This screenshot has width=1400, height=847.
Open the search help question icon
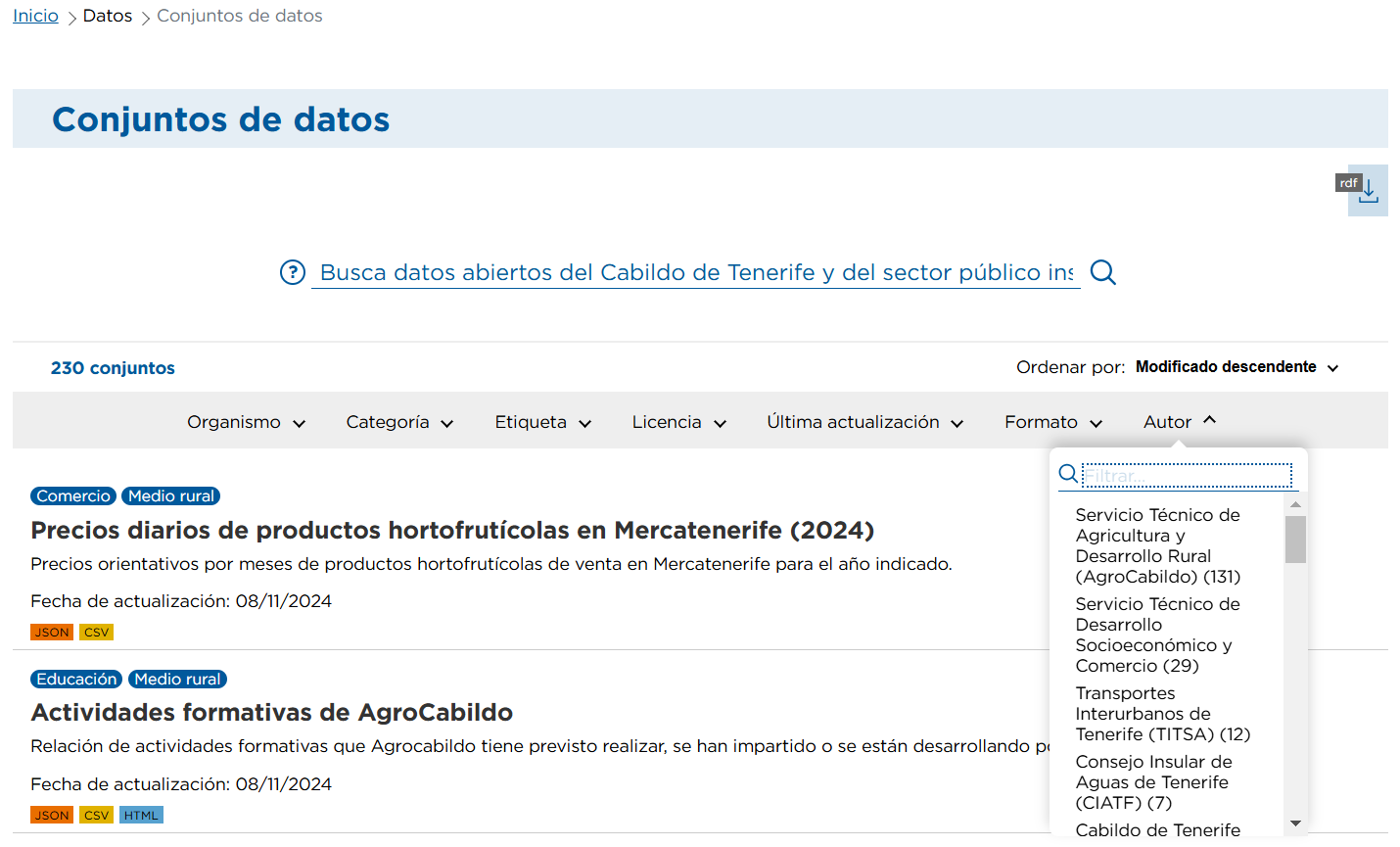293,272
